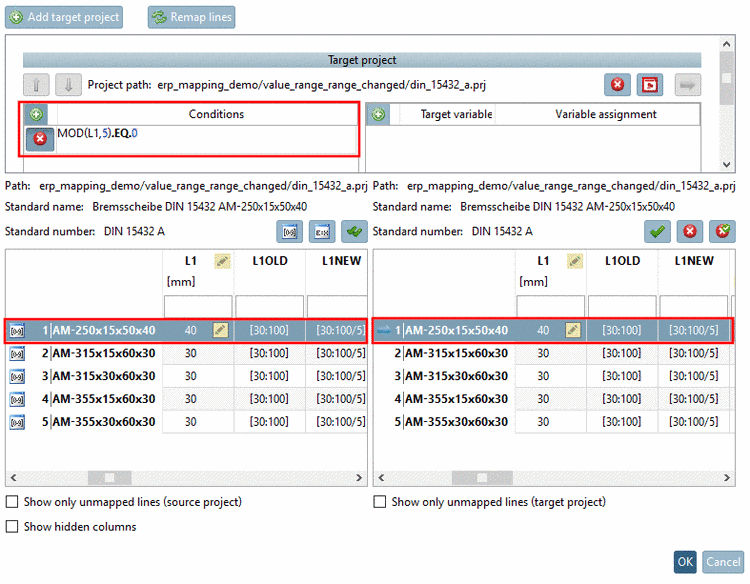Click pencil icon in source row AM-250x15x50x40
The image size is (750, 584).
(221, 330)
